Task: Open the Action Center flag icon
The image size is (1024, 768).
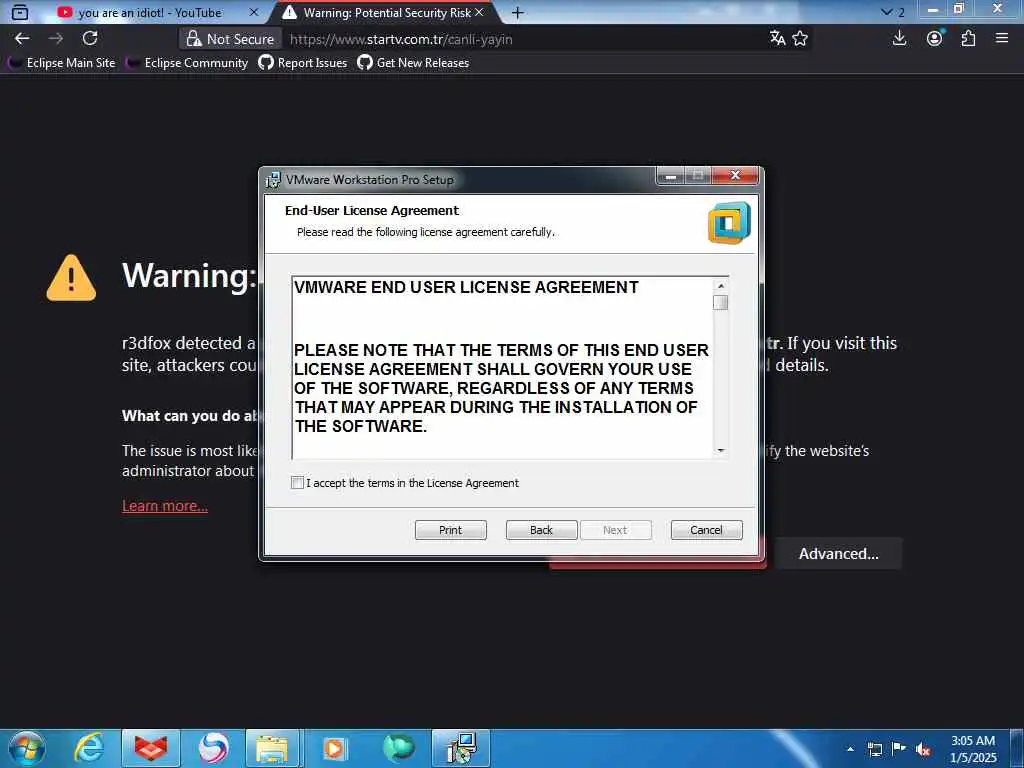Action: click(x=899, y=749)
